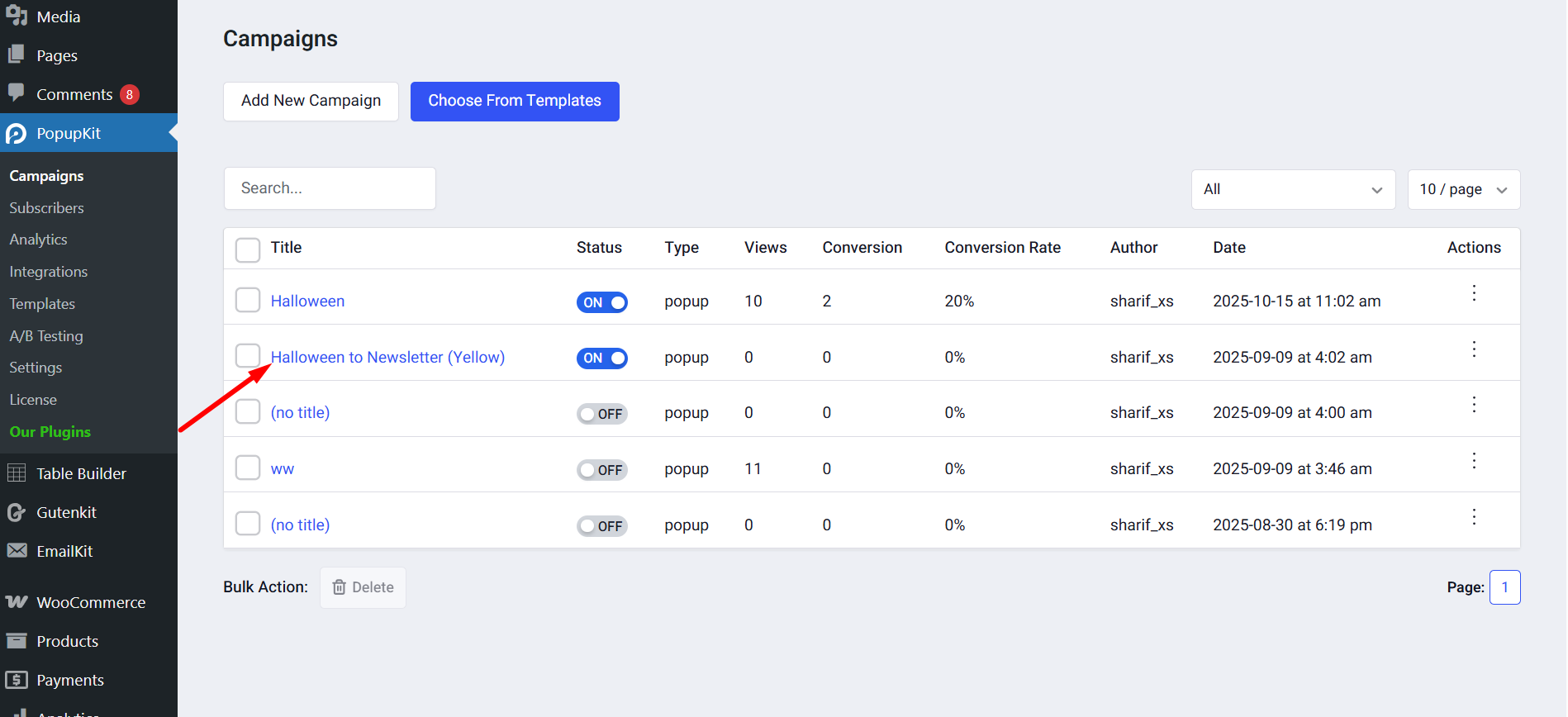Open License submenu item
Image resolution: width=1568 pixels, height=717 pixels.
pos(33,400)
